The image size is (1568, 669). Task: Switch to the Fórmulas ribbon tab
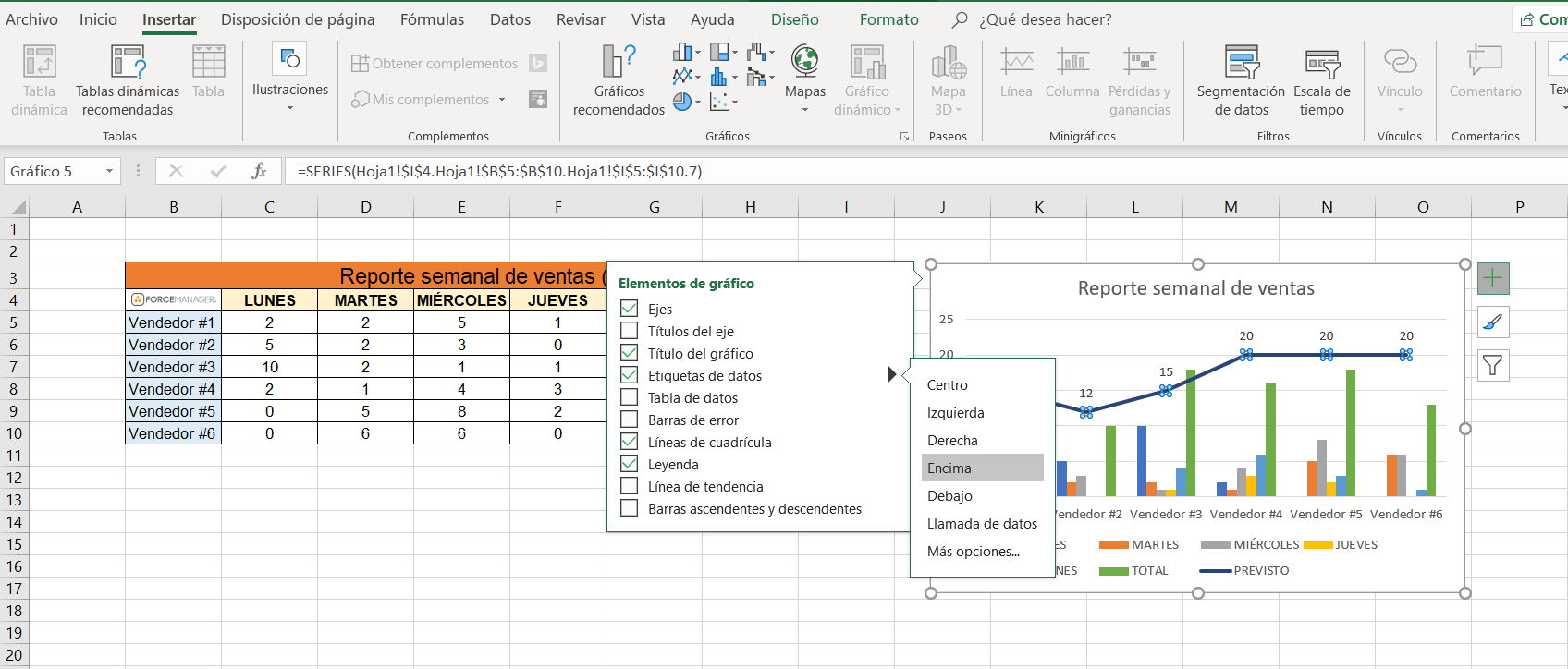coord(432,19)
